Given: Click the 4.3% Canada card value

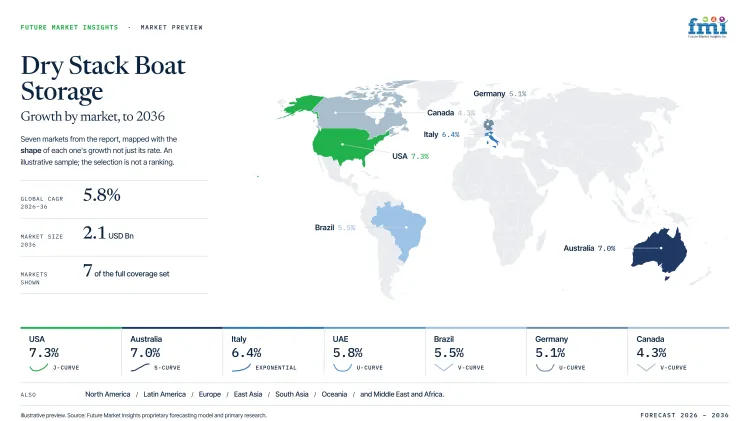Looking at the screenshot, I should 651,353.
